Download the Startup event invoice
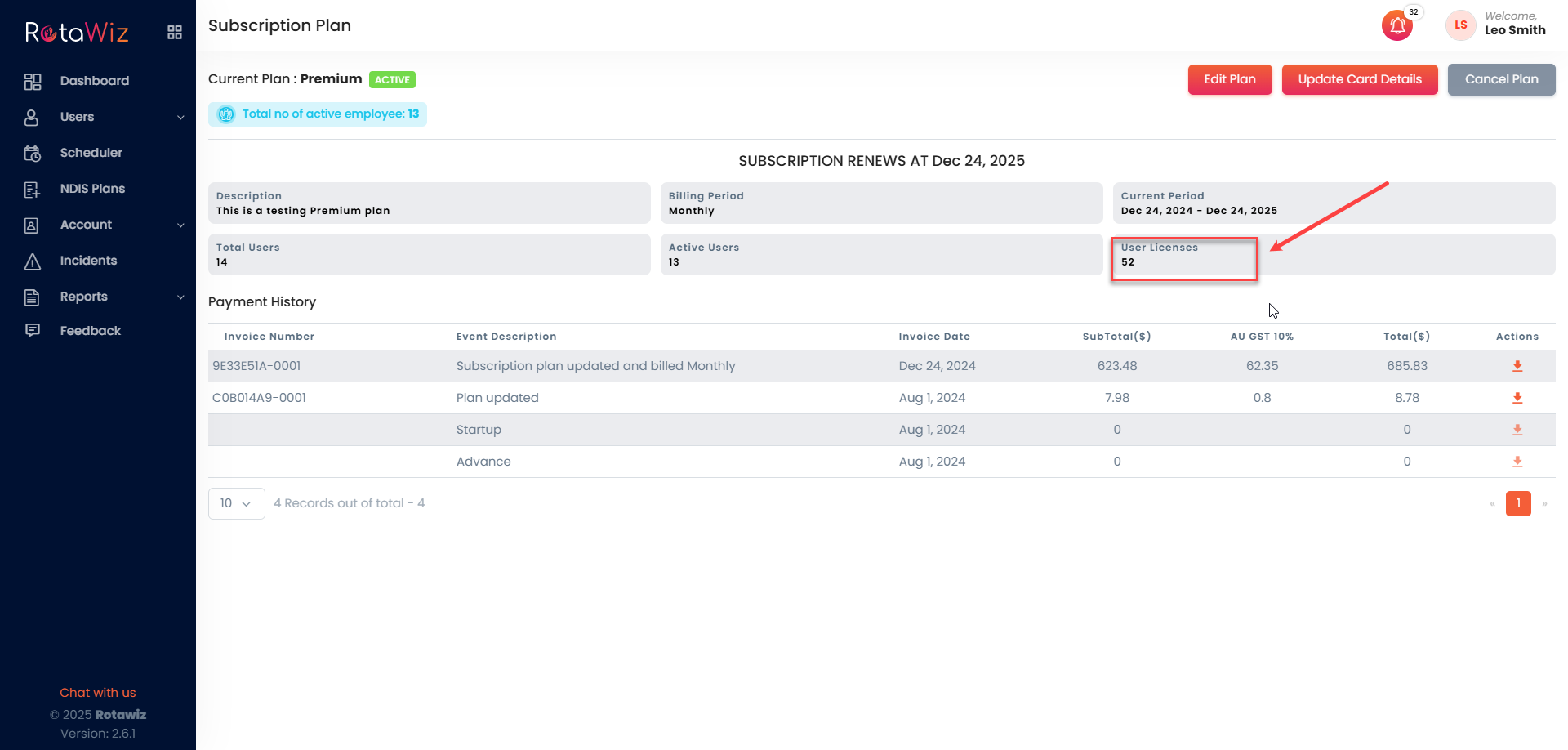1568x750 pixels. (x=1517, y=430)
